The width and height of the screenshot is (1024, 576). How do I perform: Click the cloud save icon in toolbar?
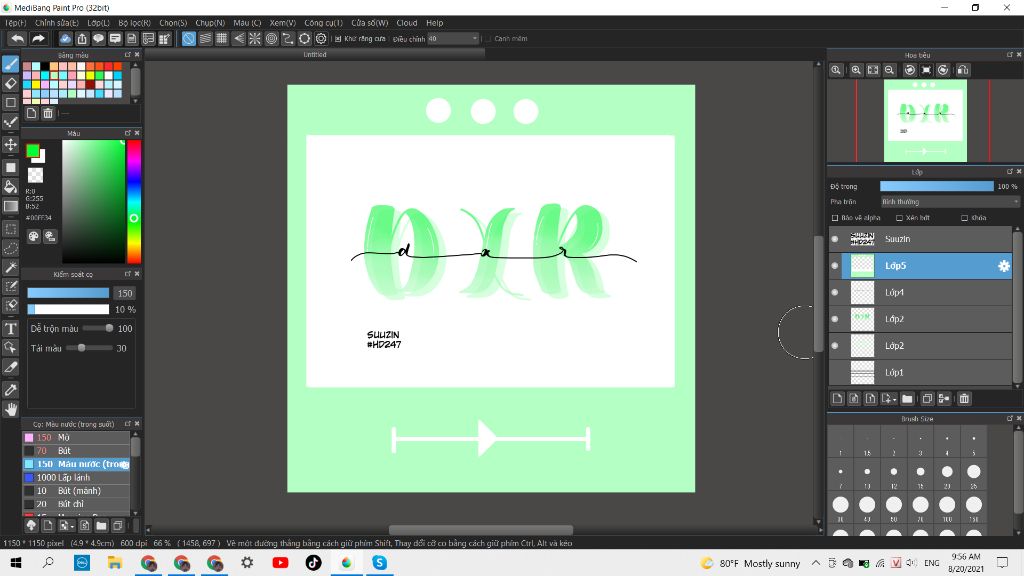click(65, 39)
